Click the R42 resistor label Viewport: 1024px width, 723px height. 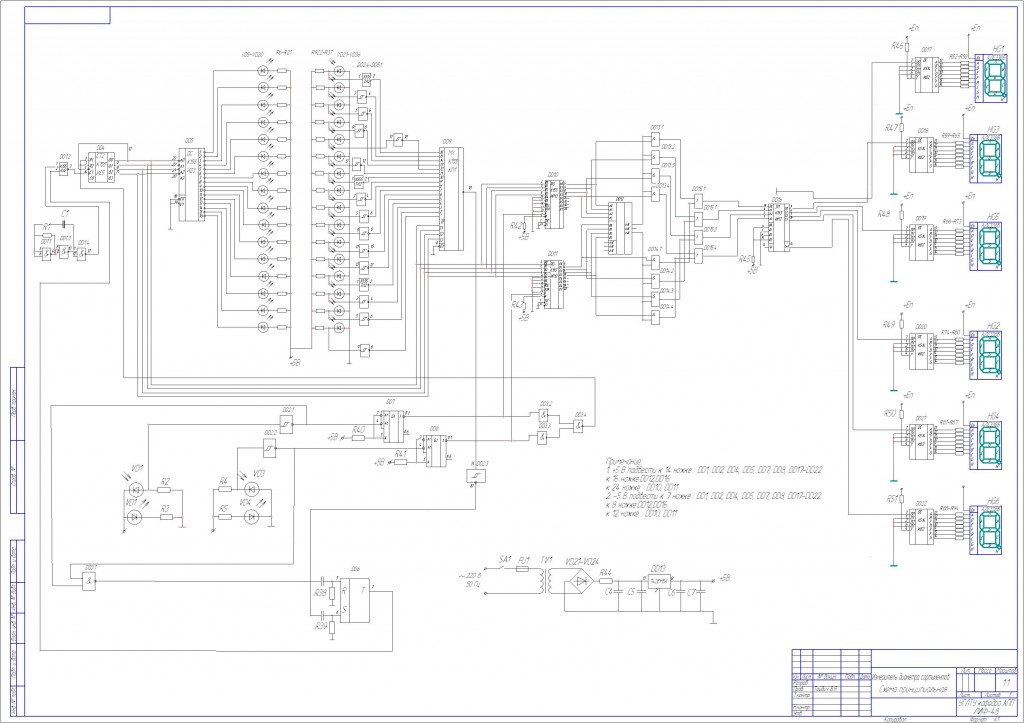(x=516, y=226)
